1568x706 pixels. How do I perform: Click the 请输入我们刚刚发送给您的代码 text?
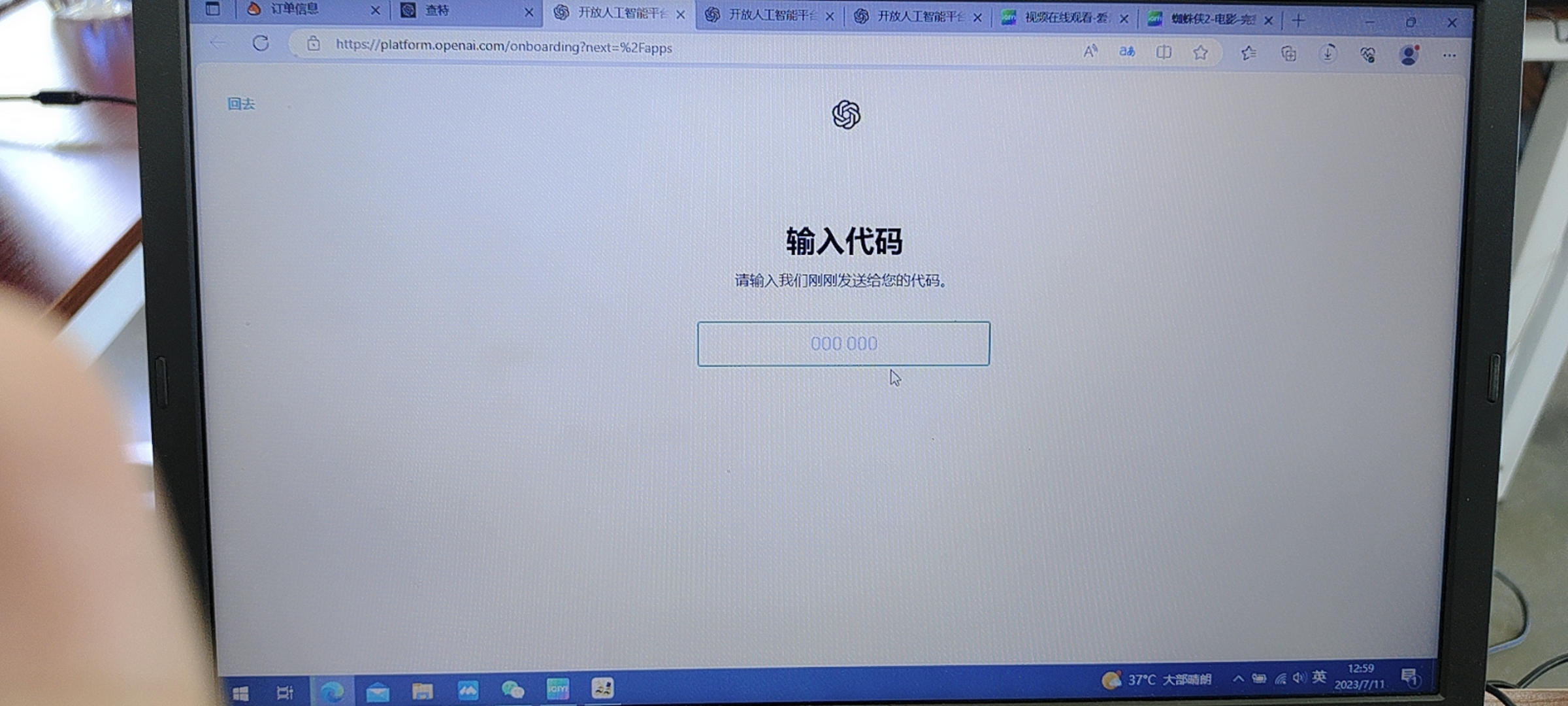(841, 280)
